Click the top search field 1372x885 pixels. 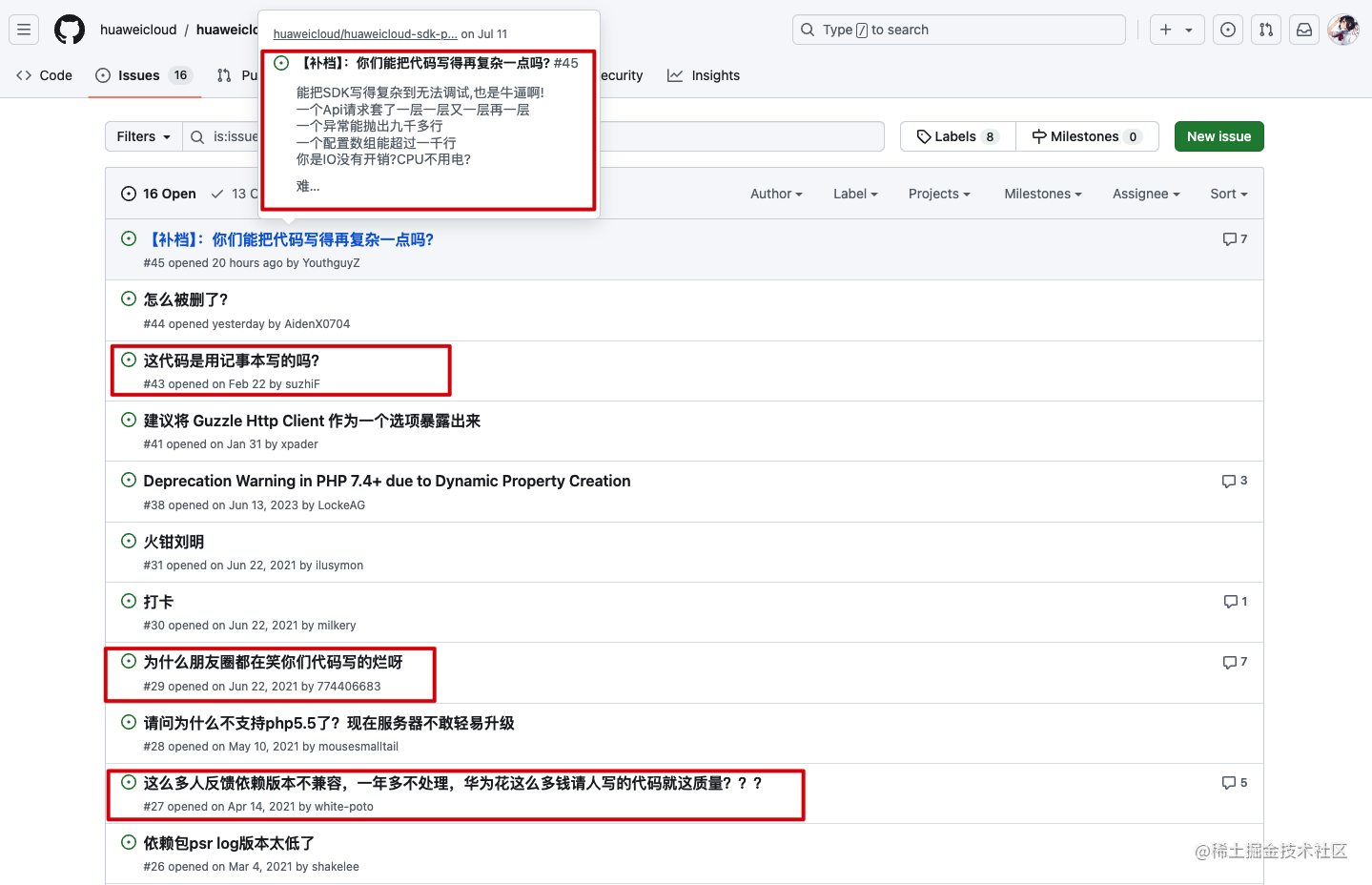point(958,30)
